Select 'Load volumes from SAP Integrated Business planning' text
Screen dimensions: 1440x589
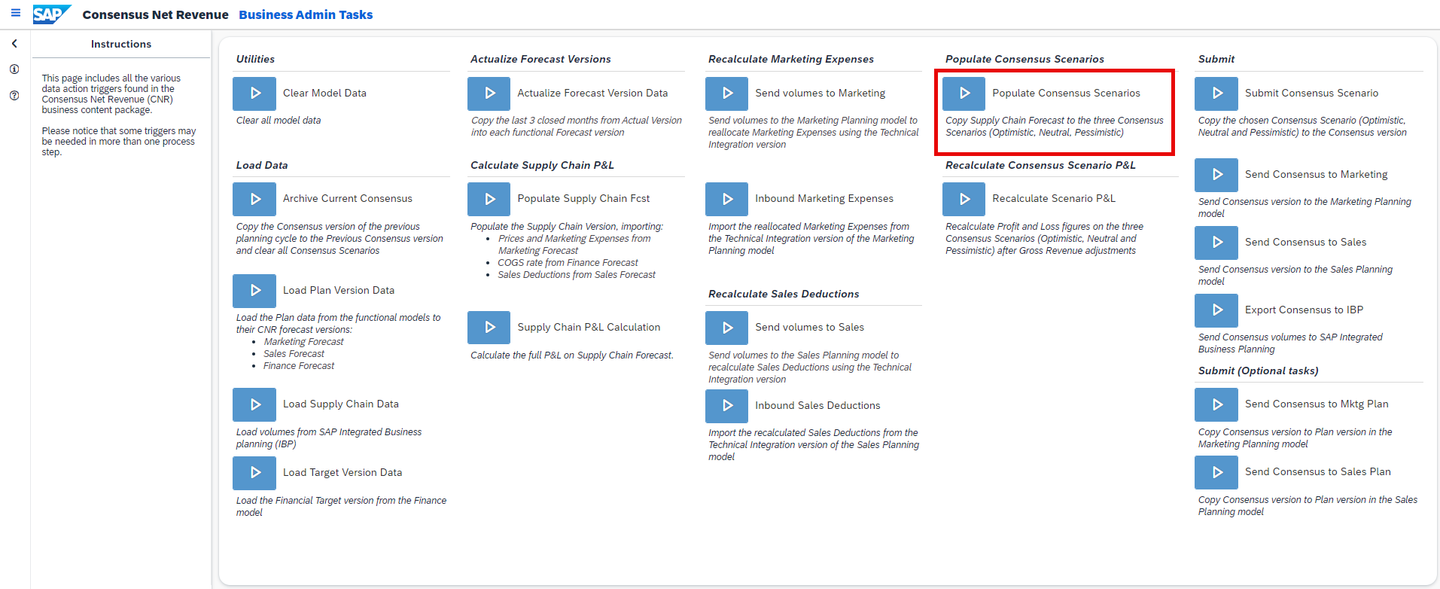[329, 438]
